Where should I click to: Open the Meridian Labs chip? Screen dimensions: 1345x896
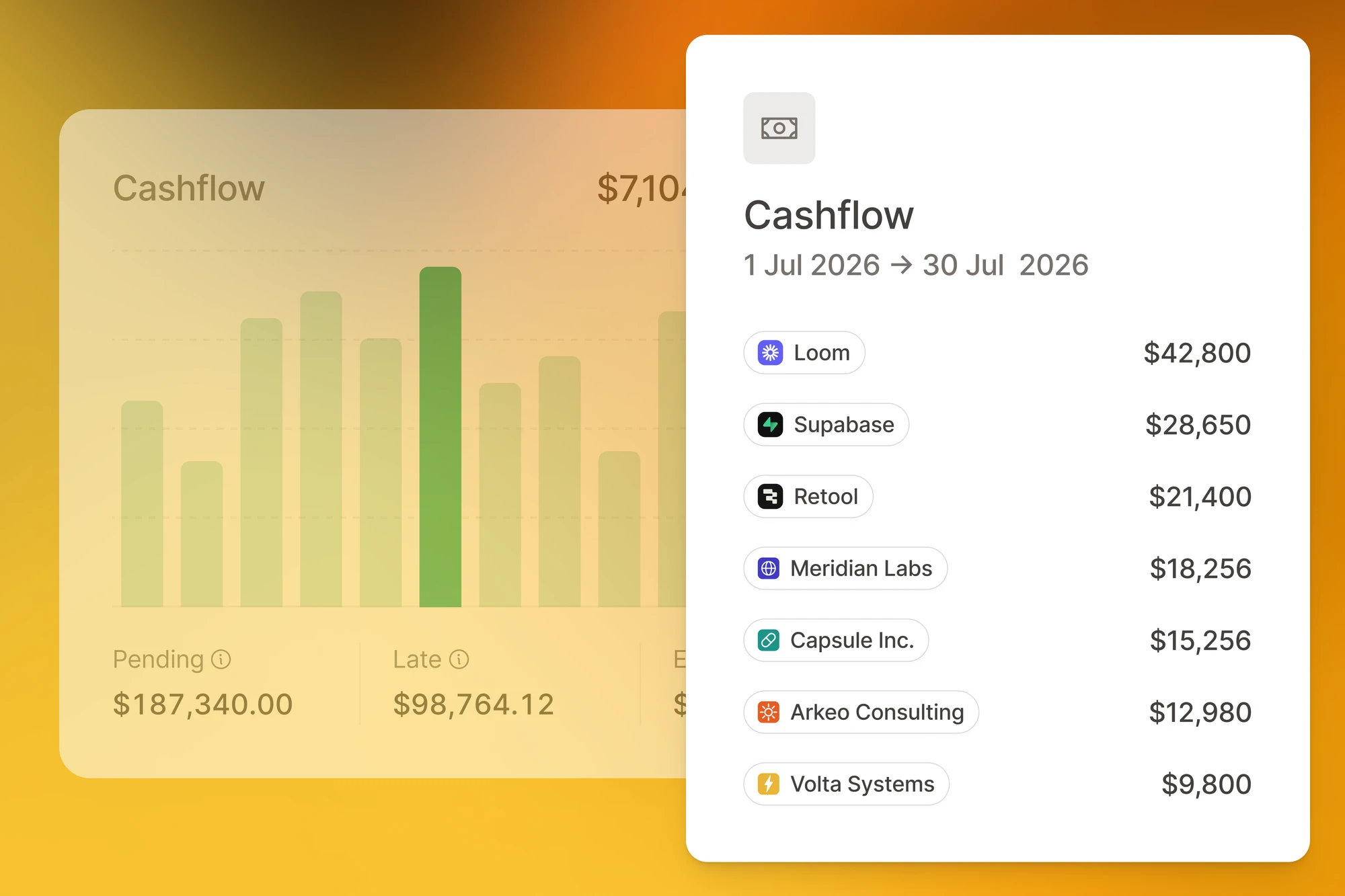845,569
